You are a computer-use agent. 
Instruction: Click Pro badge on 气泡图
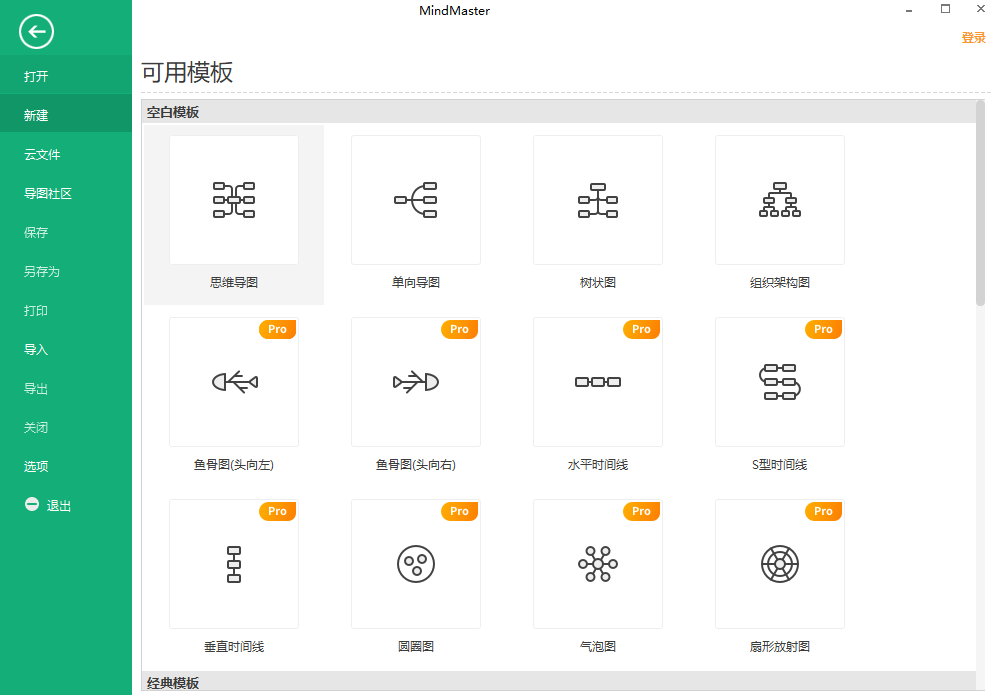pos(642,511)
